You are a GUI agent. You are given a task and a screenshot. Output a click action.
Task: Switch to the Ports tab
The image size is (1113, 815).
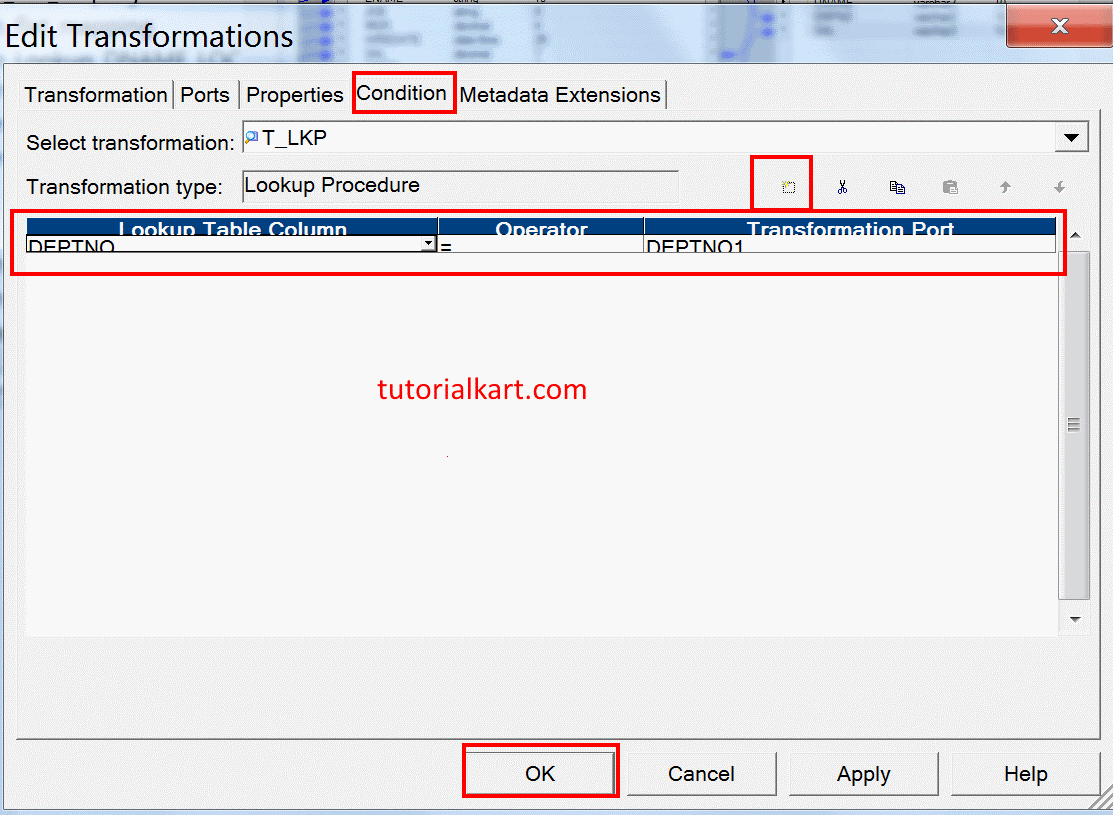pyautogui.click(x=205, y=94)
